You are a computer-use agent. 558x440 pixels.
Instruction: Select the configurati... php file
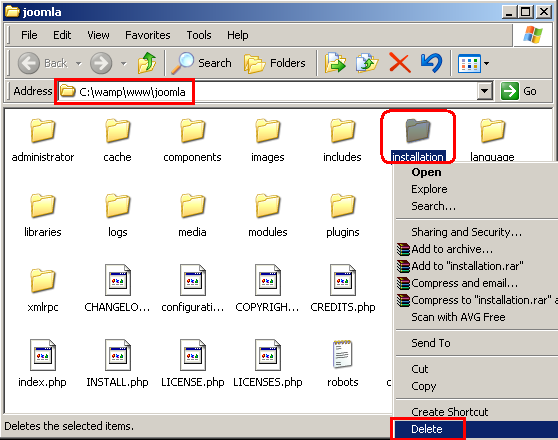pyautogui.click(x=193, y=289)
